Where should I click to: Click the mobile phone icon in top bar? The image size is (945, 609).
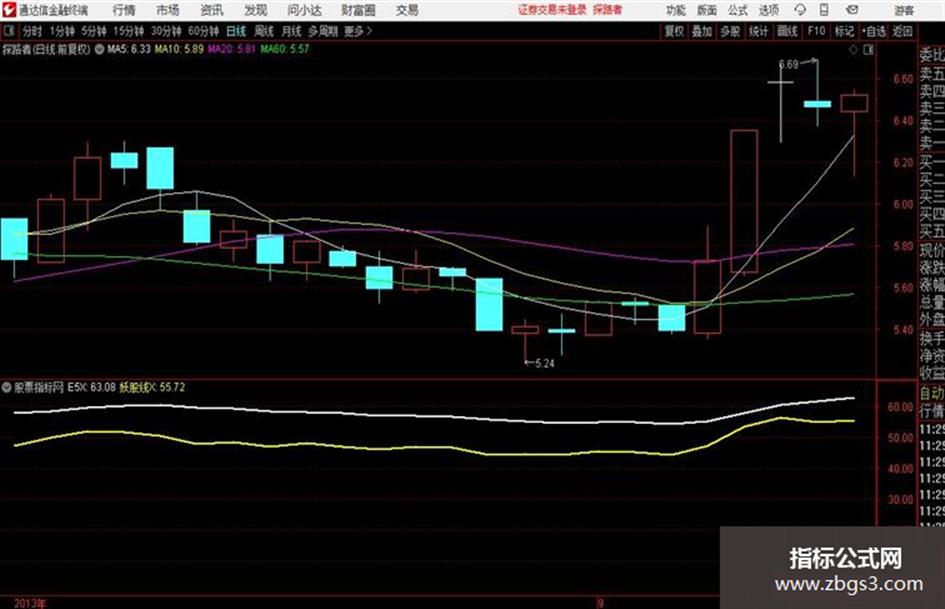[824, 10]
